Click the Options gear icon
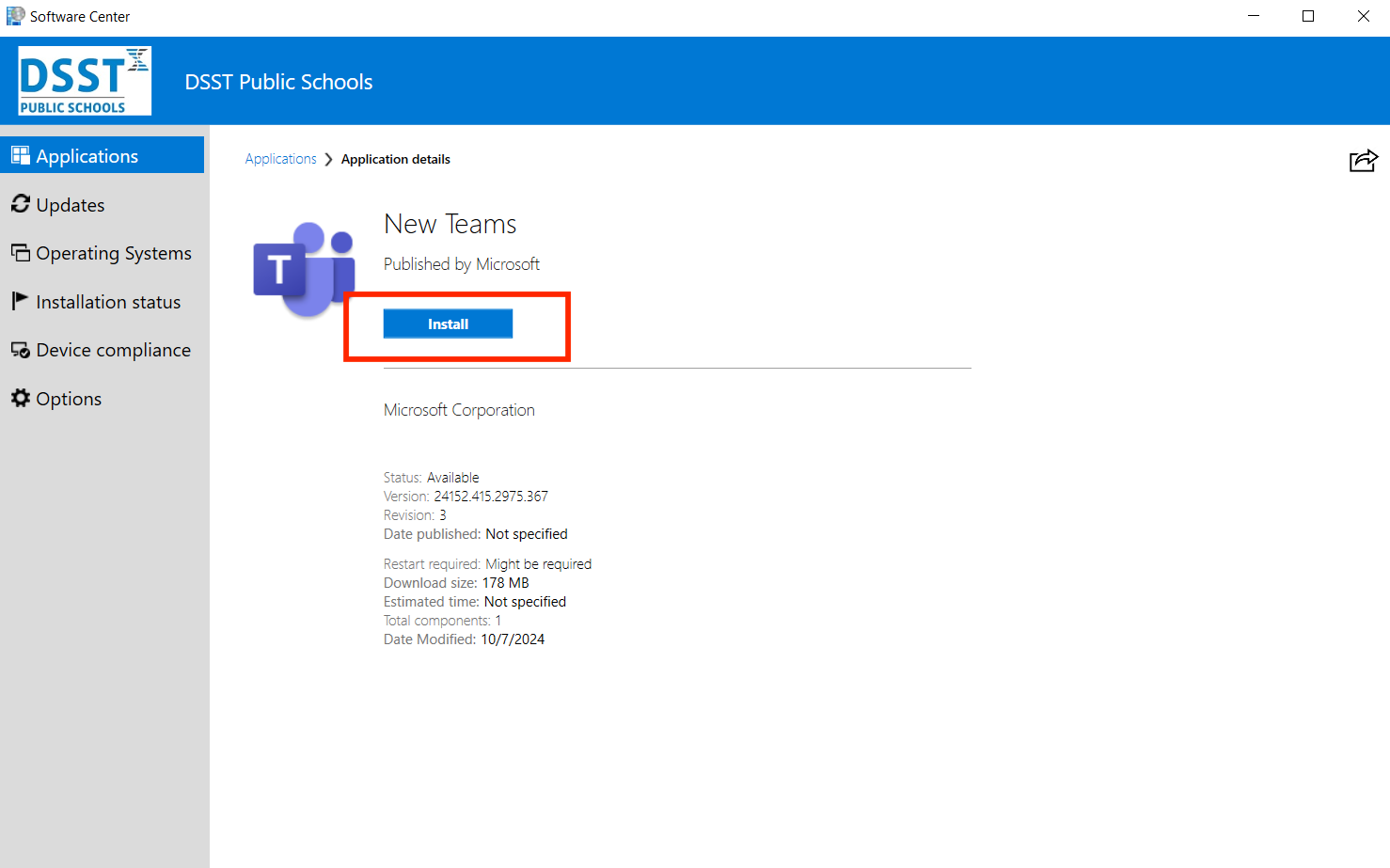 pyautogui.click(x=21, y=398)
